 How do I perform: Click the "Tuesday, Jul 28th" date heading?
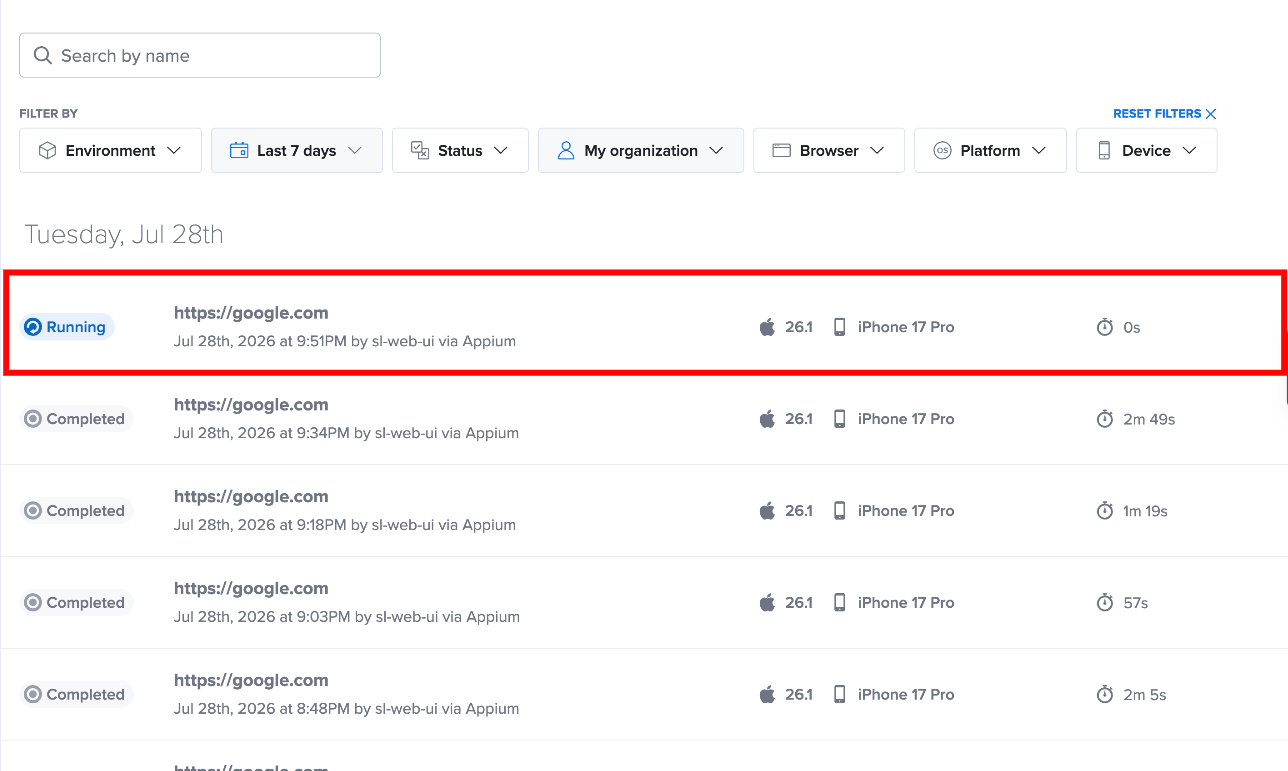124,235
